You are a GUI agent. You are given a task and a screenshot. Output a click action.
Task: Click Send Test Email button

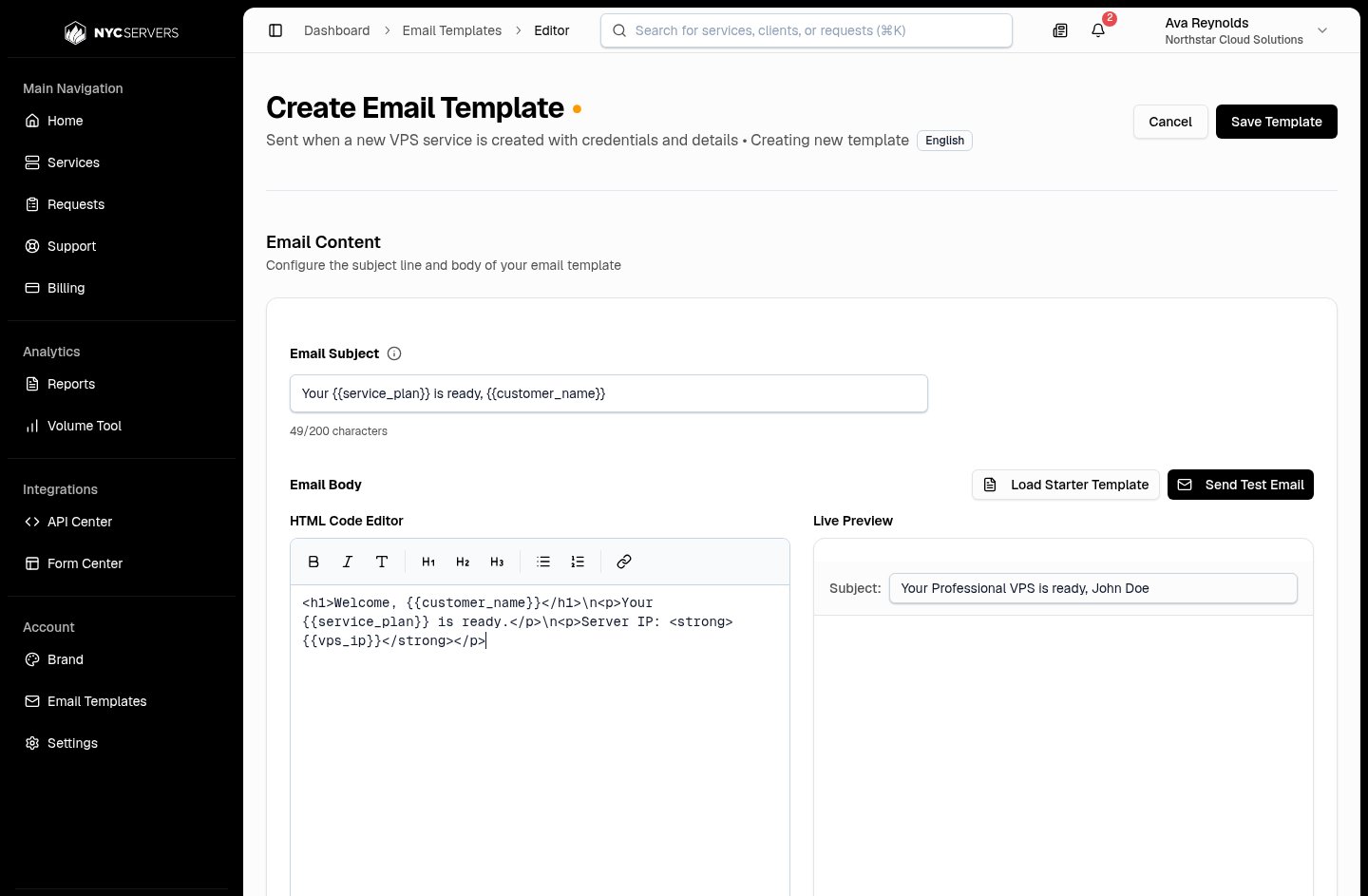click(1240, 485)
